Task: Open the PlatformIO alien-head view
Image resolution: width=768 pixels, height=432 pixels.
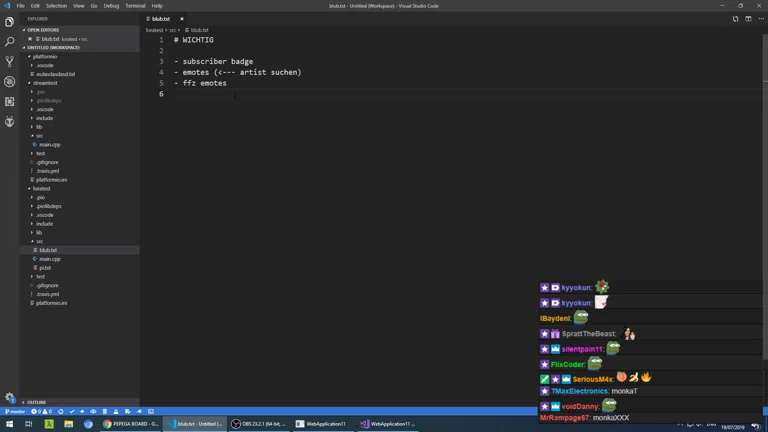Action: [x=9, y=121]
